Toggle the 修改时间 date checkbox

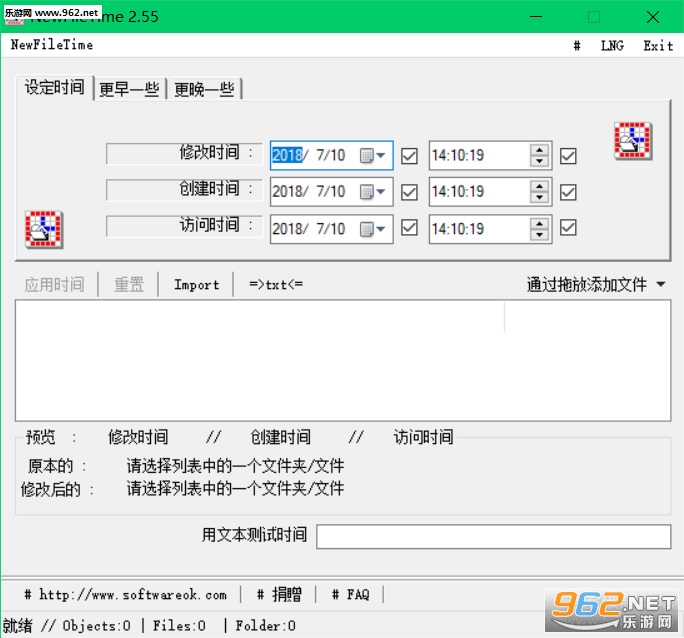pyautogui.click(x=409, y=156)
